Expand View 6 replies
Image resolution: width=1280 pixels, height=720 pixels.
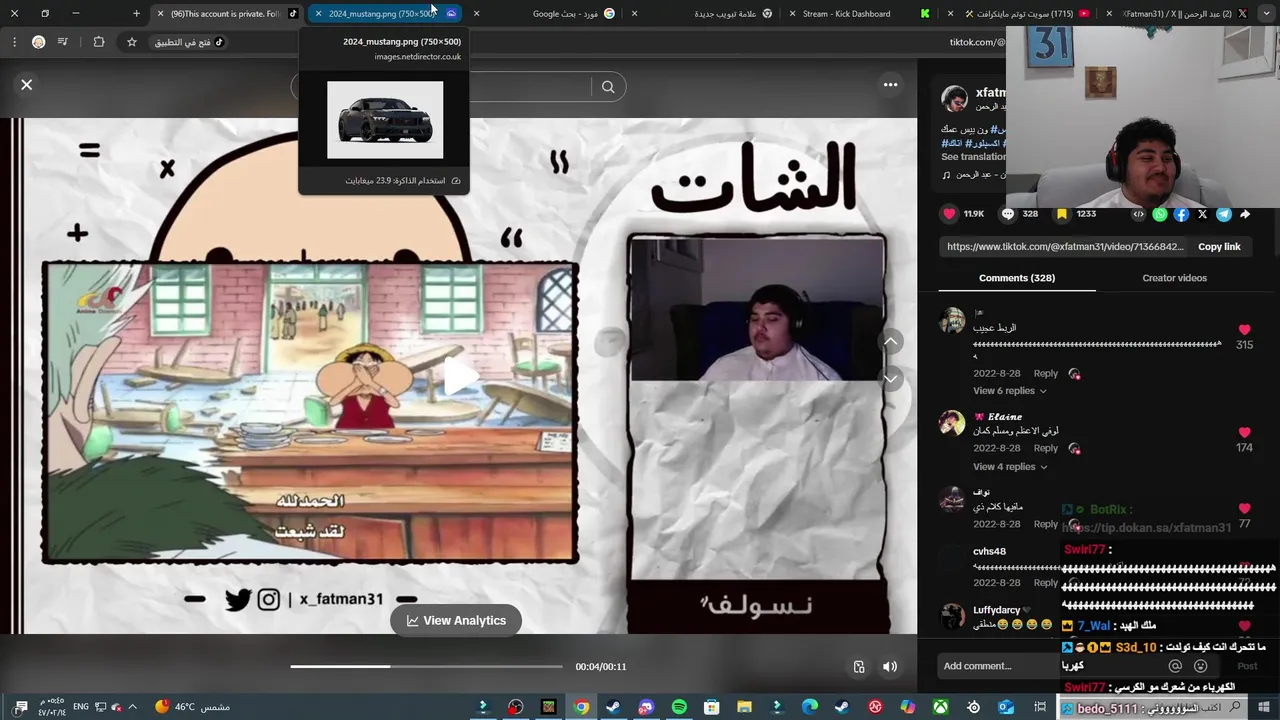click(x=1010, y=391)
